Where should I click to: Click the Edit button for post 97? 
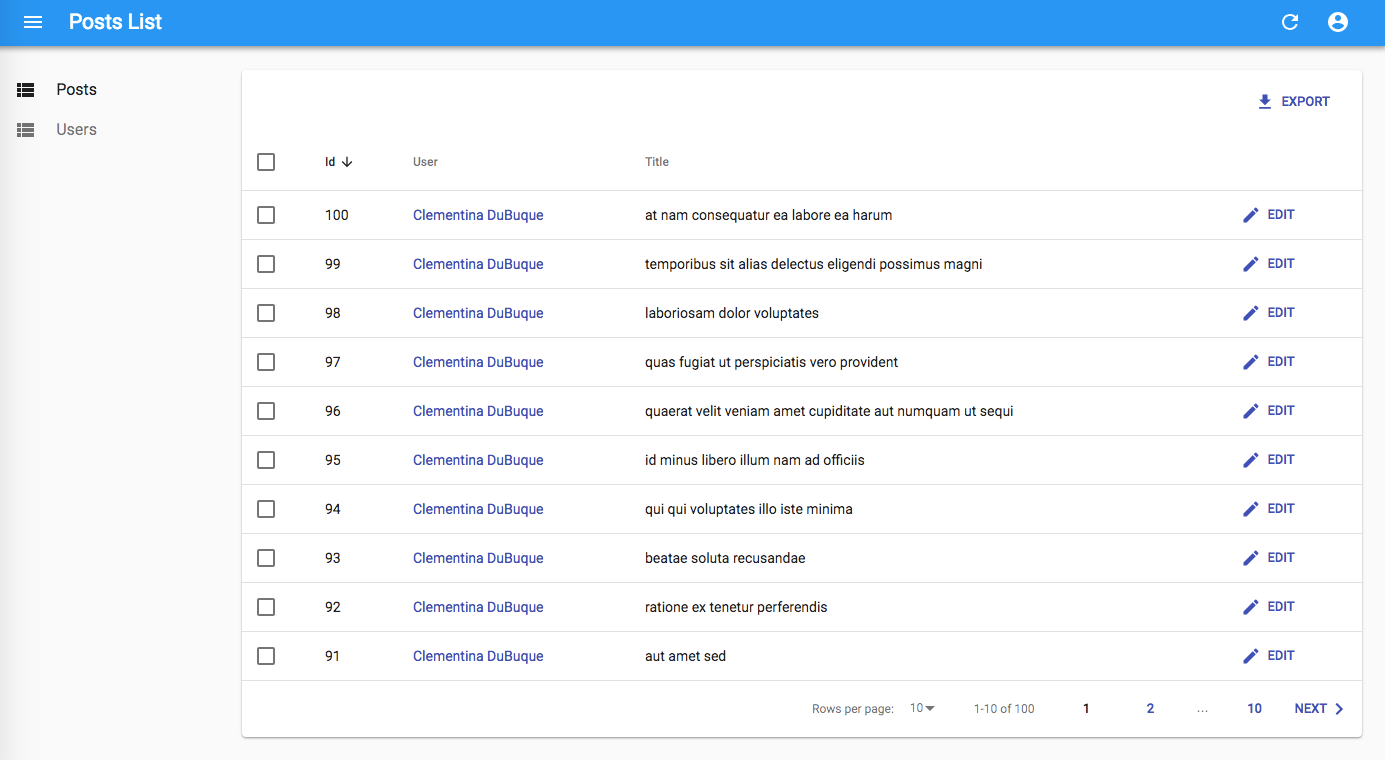click(1268, 362)
